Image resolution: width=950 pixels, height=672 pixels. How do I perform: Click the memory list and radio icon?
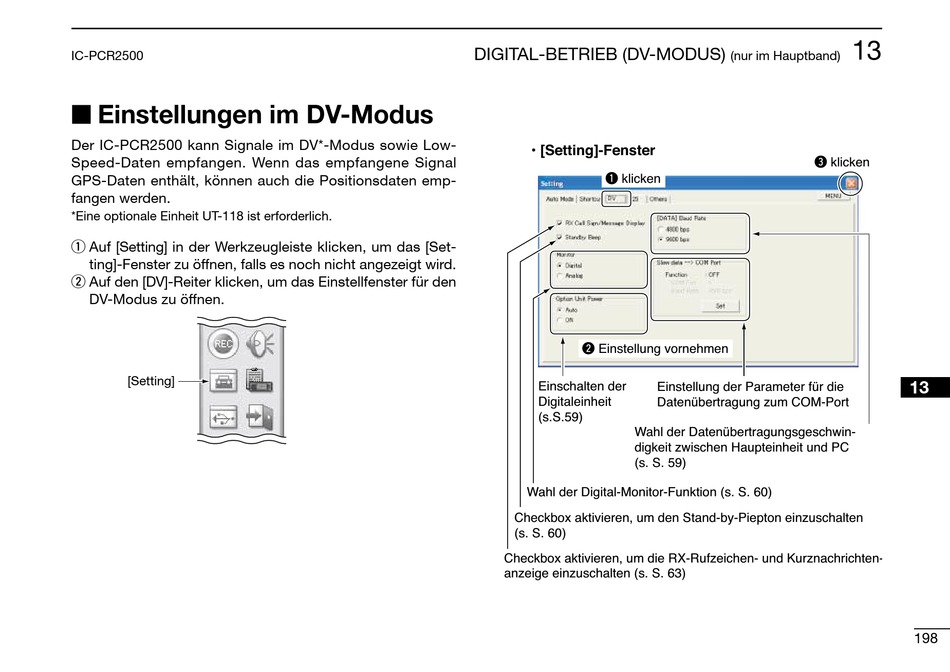(259, 381)
